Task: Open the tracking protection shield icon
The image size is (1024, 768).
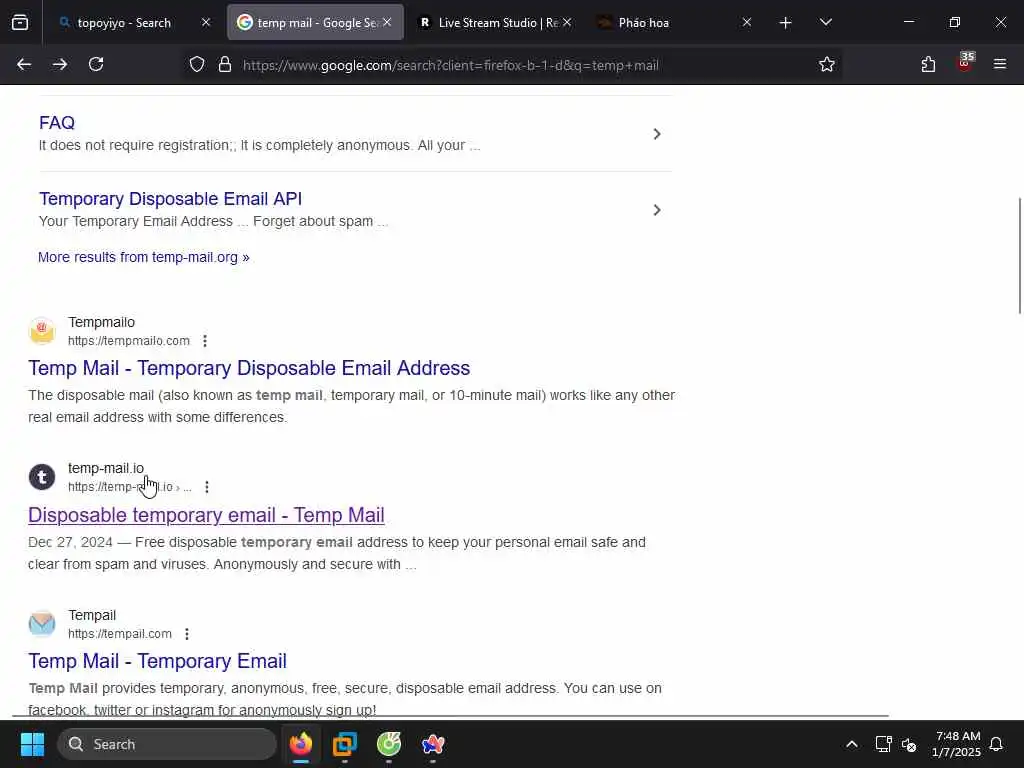Action: (197, 64)
